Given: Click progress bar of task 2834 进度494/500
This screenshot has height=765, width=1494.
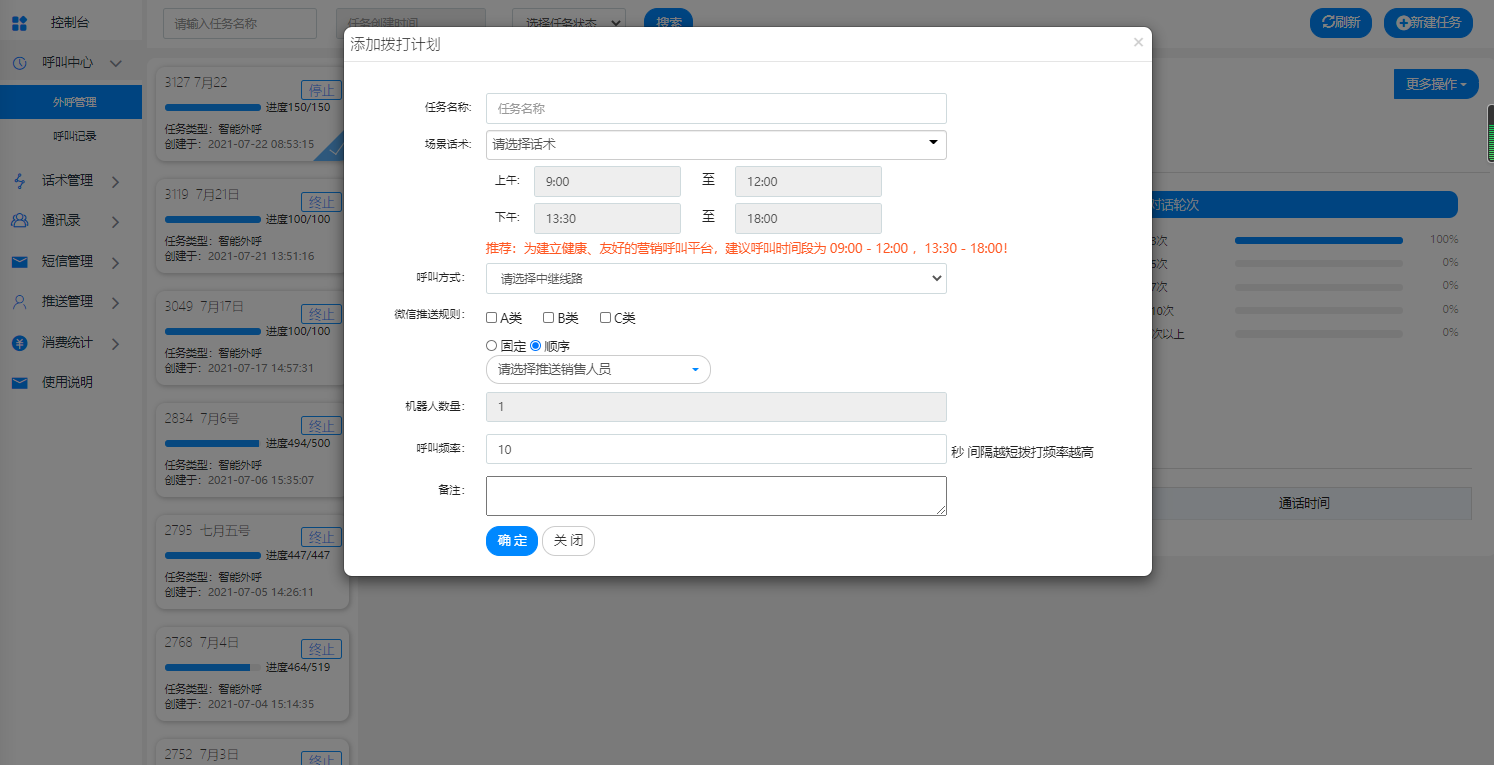Looking at the screenshot, I should click(x=212, y=443).
